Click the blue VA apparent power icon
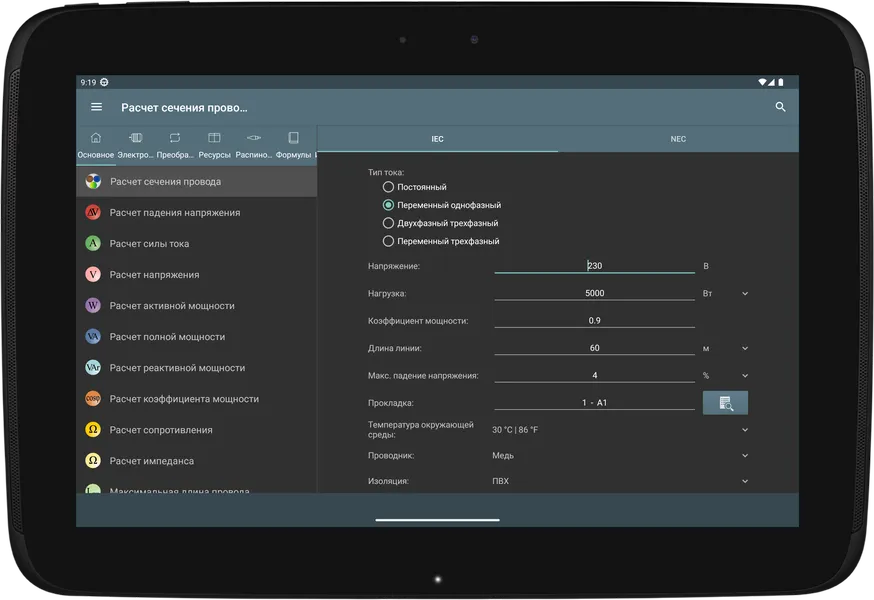 point(93,336)
